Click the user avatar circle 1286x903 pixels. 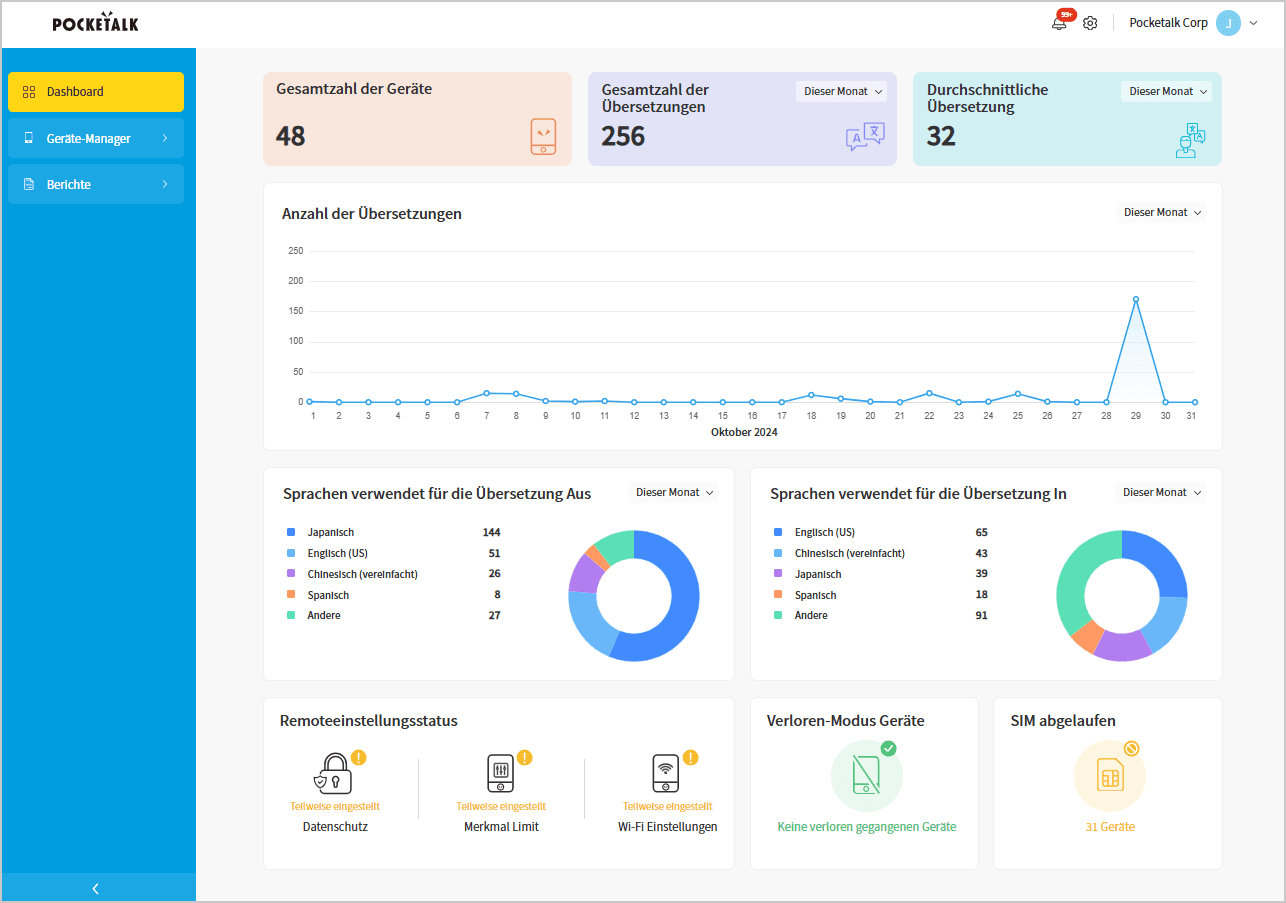click(x=1228, y=23)
